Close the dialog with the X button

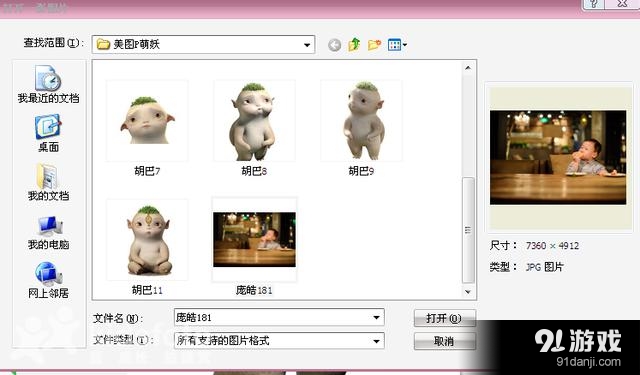click(x=622, y=4)
